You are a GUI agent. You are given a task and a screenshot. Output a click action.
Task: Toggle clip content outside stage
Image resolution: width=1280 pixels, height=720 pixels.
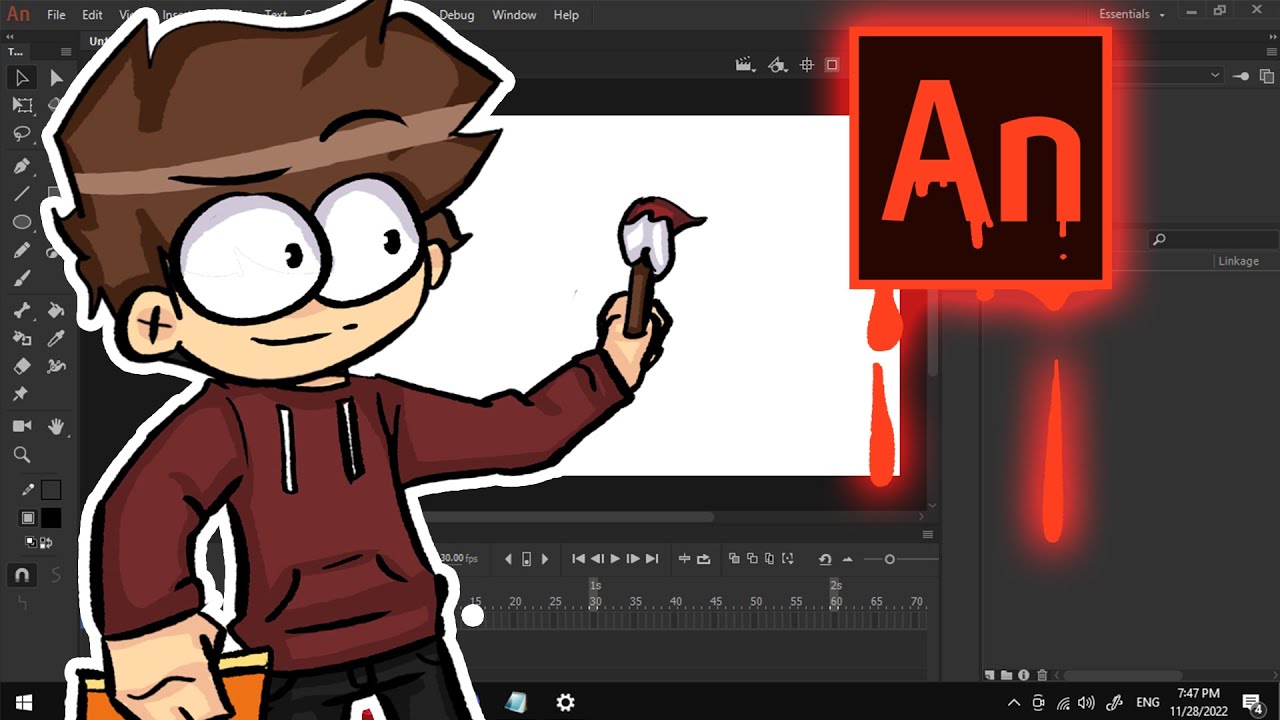click(x=832, y=65)
